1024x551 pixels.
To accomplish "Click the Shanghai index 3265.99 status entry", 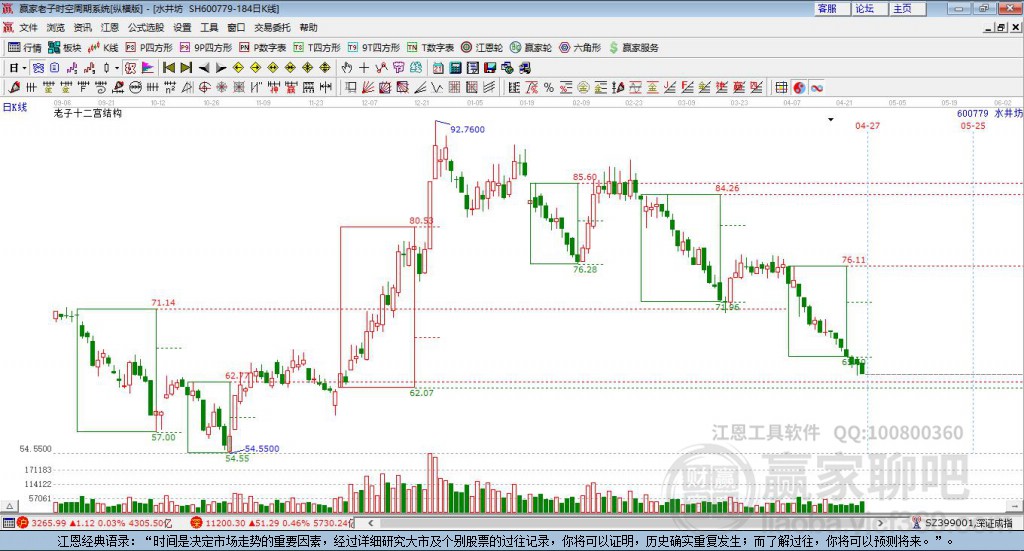I will tap(95, 523).
